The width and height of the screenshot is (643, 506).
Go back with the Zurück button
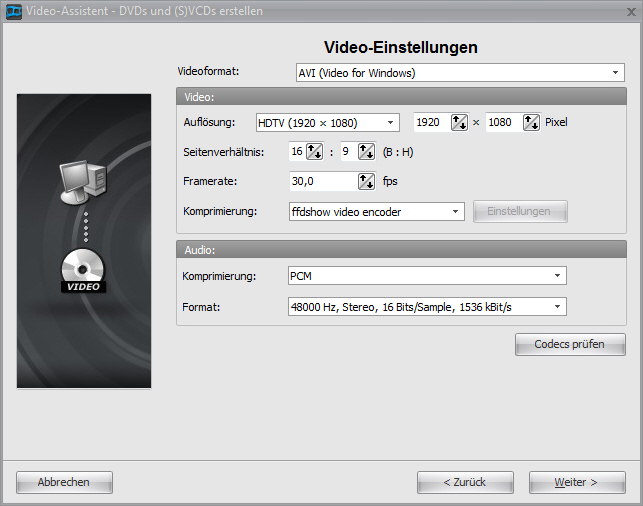pyautogui.click(x=465, y=482)
